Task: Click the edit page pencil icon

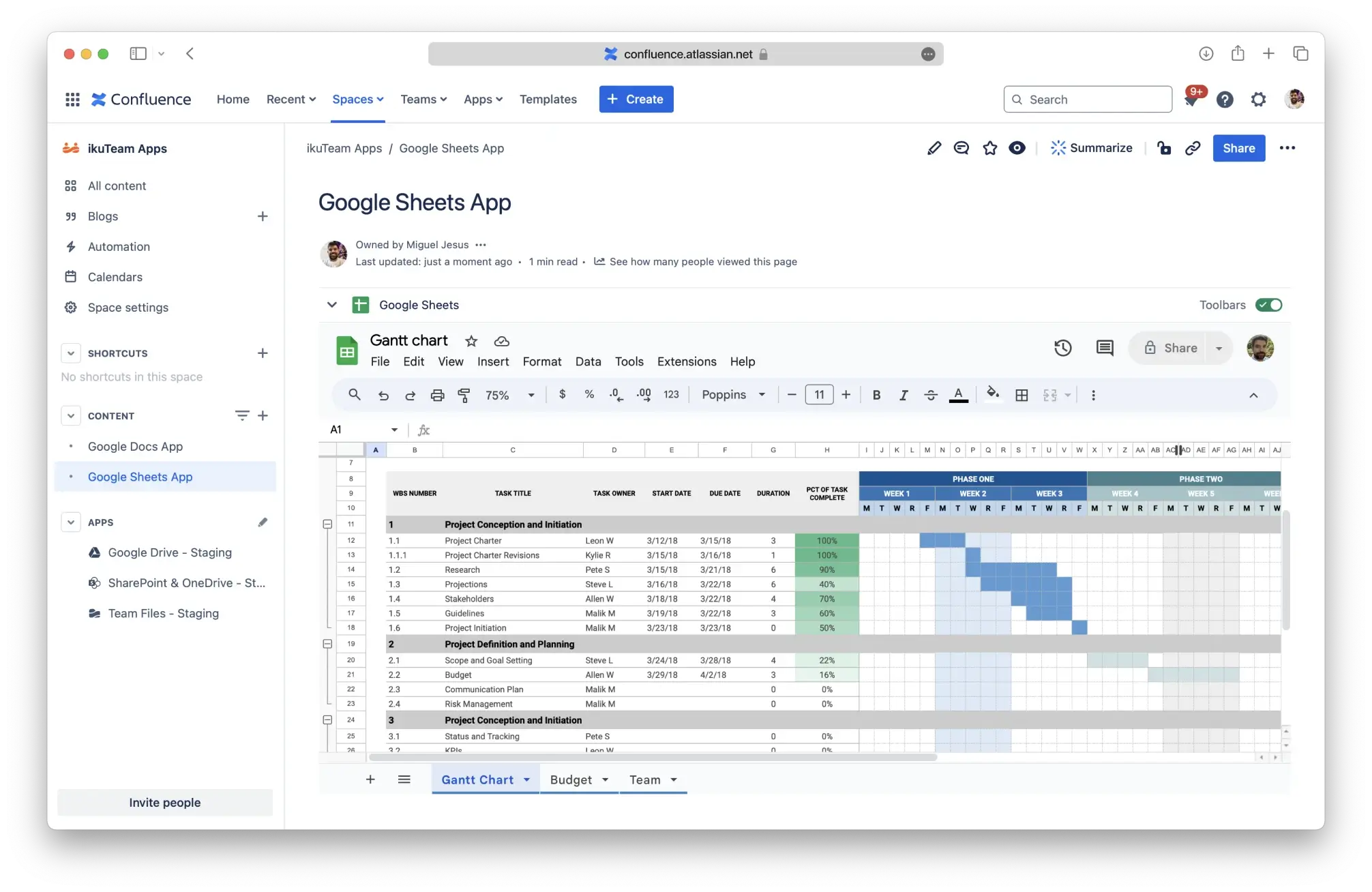Action: click(x=934, y=148)
